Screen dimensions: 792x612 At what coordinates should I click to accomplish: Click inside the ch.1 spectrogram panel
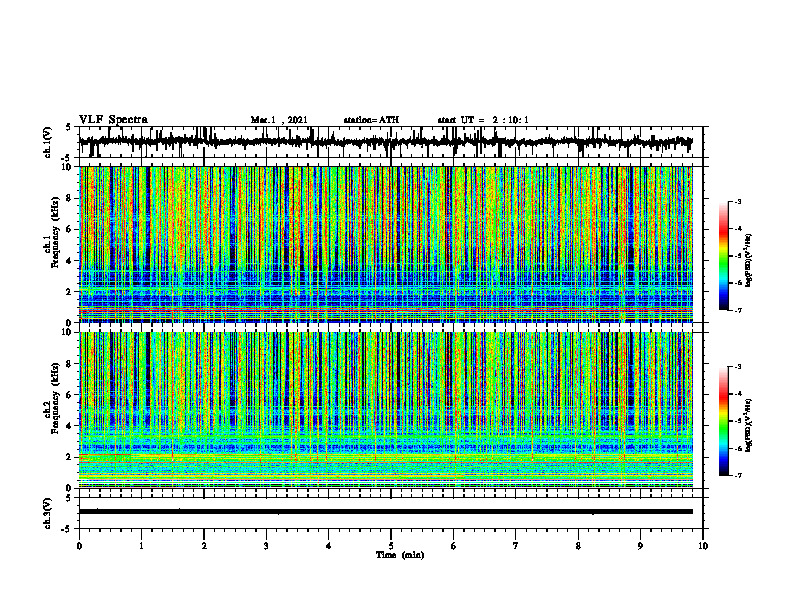click(386, 244)
